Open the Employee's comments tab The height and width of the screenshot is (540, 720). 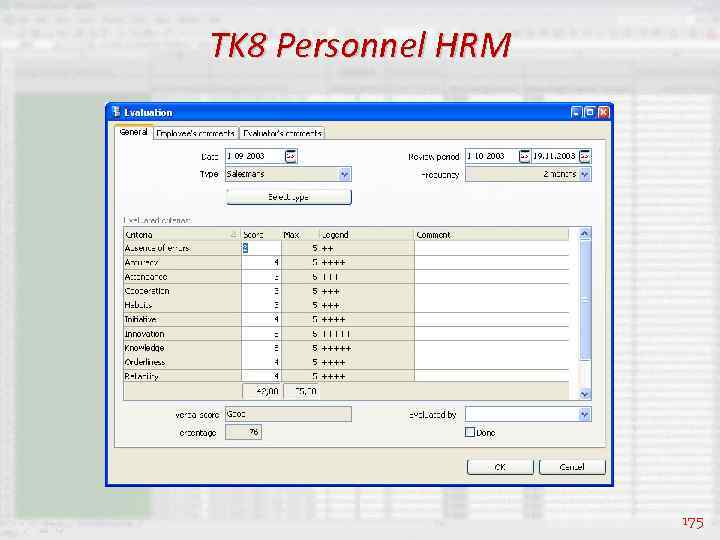pos(196,133)
